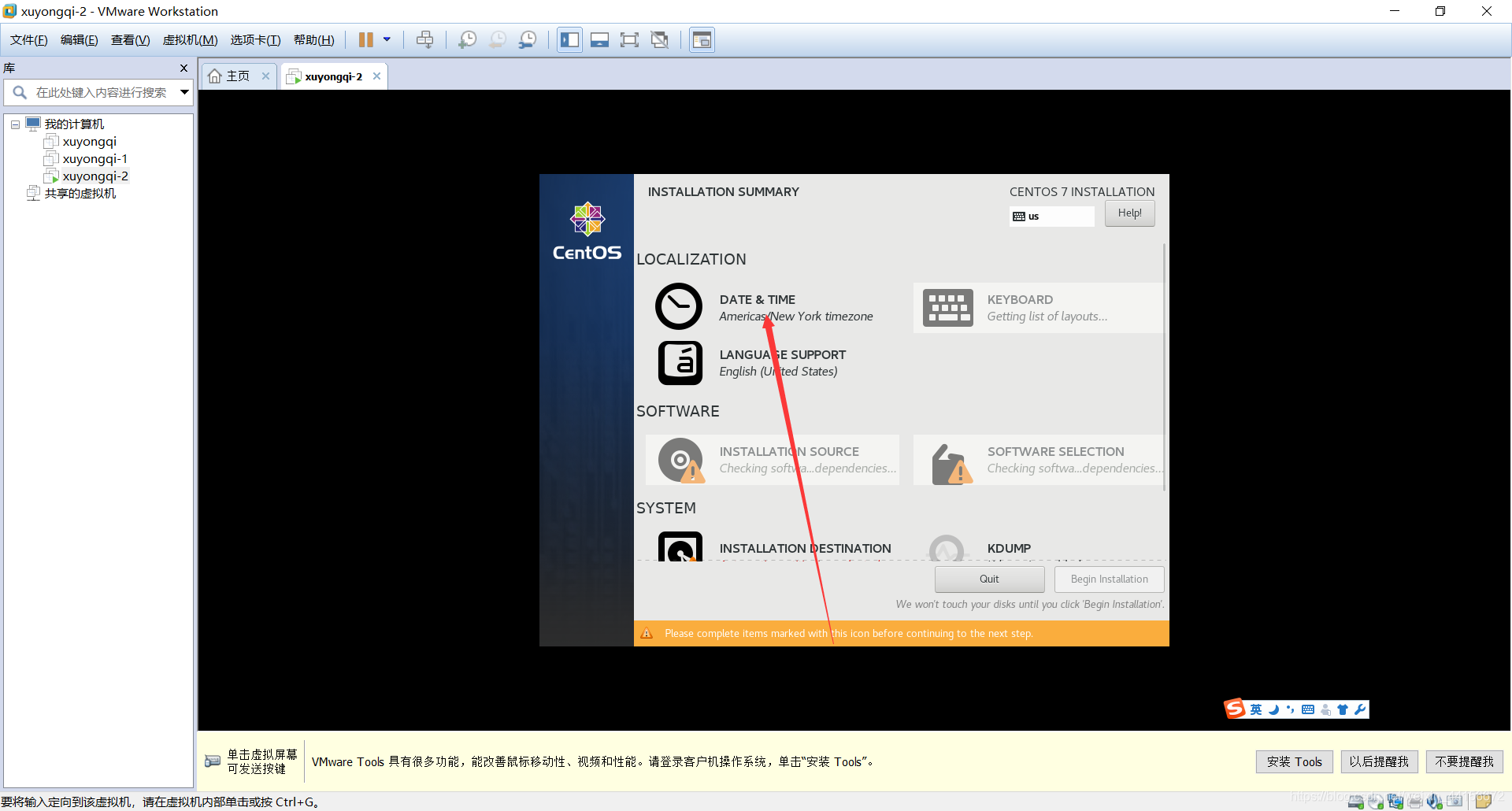The height and width of the screenshot is (811, 1512).
Task: Open the 编辑(E) menu
Action: 80,40
